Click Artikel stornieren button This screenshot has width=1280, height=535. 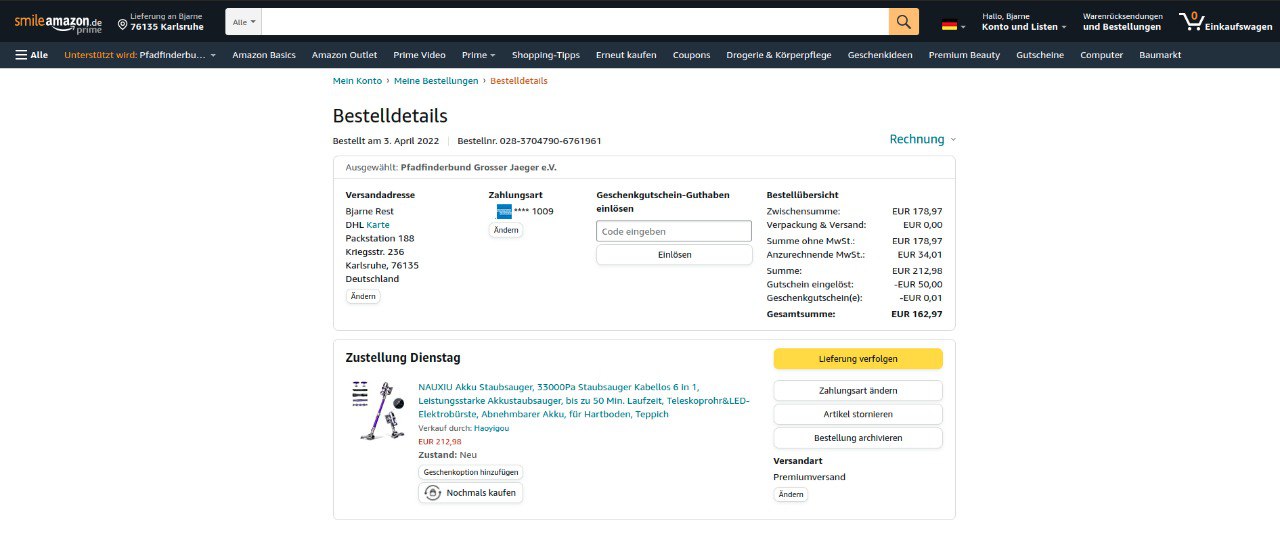[857, 414]
